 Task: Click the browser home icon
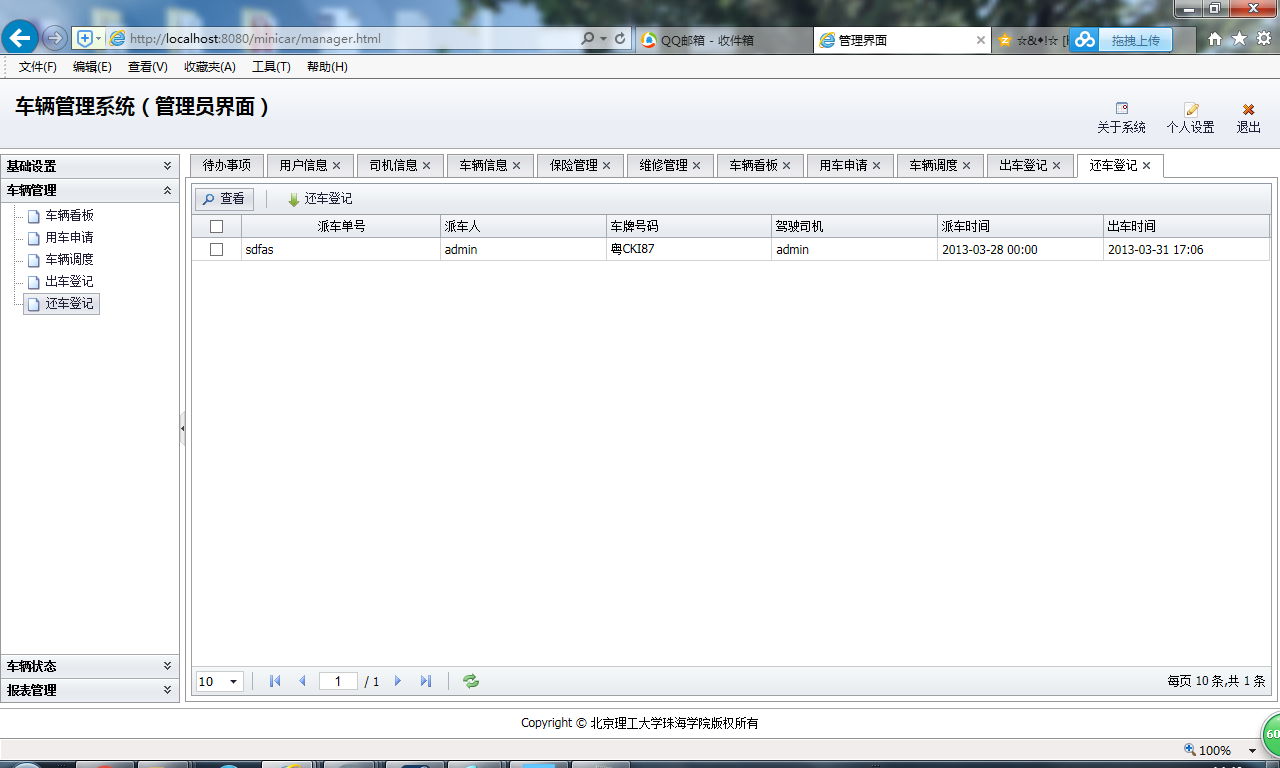coord(1213,38)
